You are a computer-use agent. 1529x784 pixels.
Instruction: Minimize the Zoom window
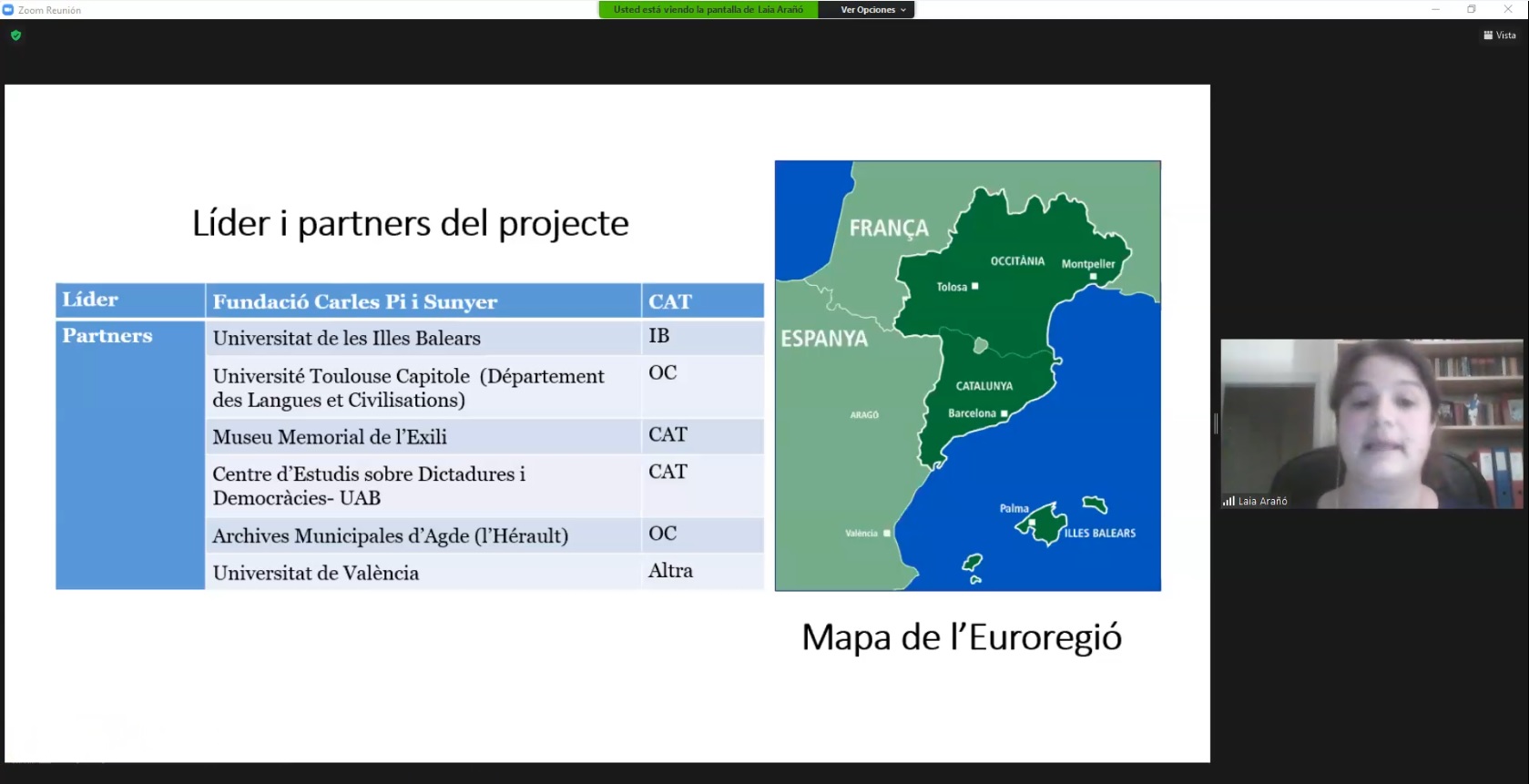click(1435, 9)
